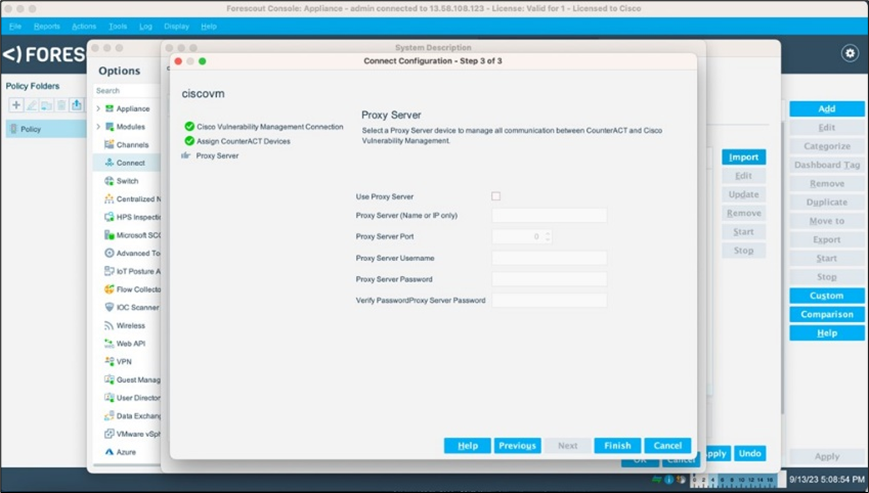Select the User Directory icon
The height and width of the screenshot is (493, 869).
pos(109,398)
